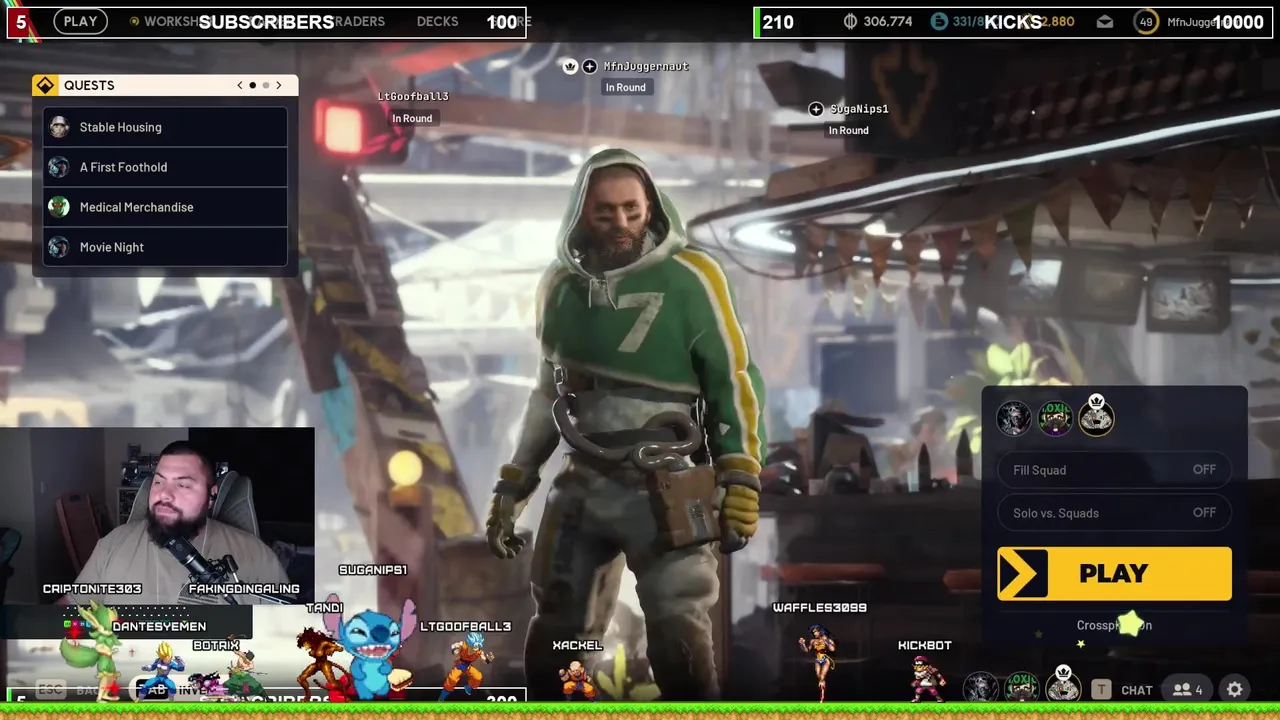
Task: Start matchmaking with the yellow PLAY button
Action: 1114,573
